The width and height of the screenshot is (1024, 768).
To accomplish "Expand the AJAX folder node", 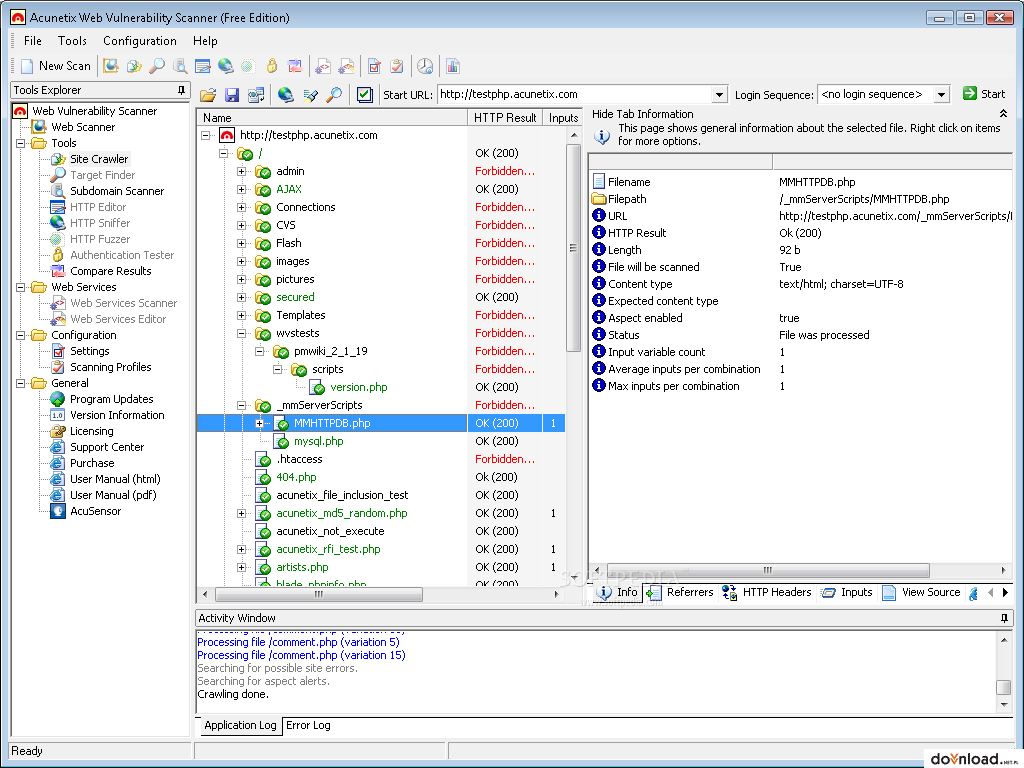I will (x=242, y=189).
